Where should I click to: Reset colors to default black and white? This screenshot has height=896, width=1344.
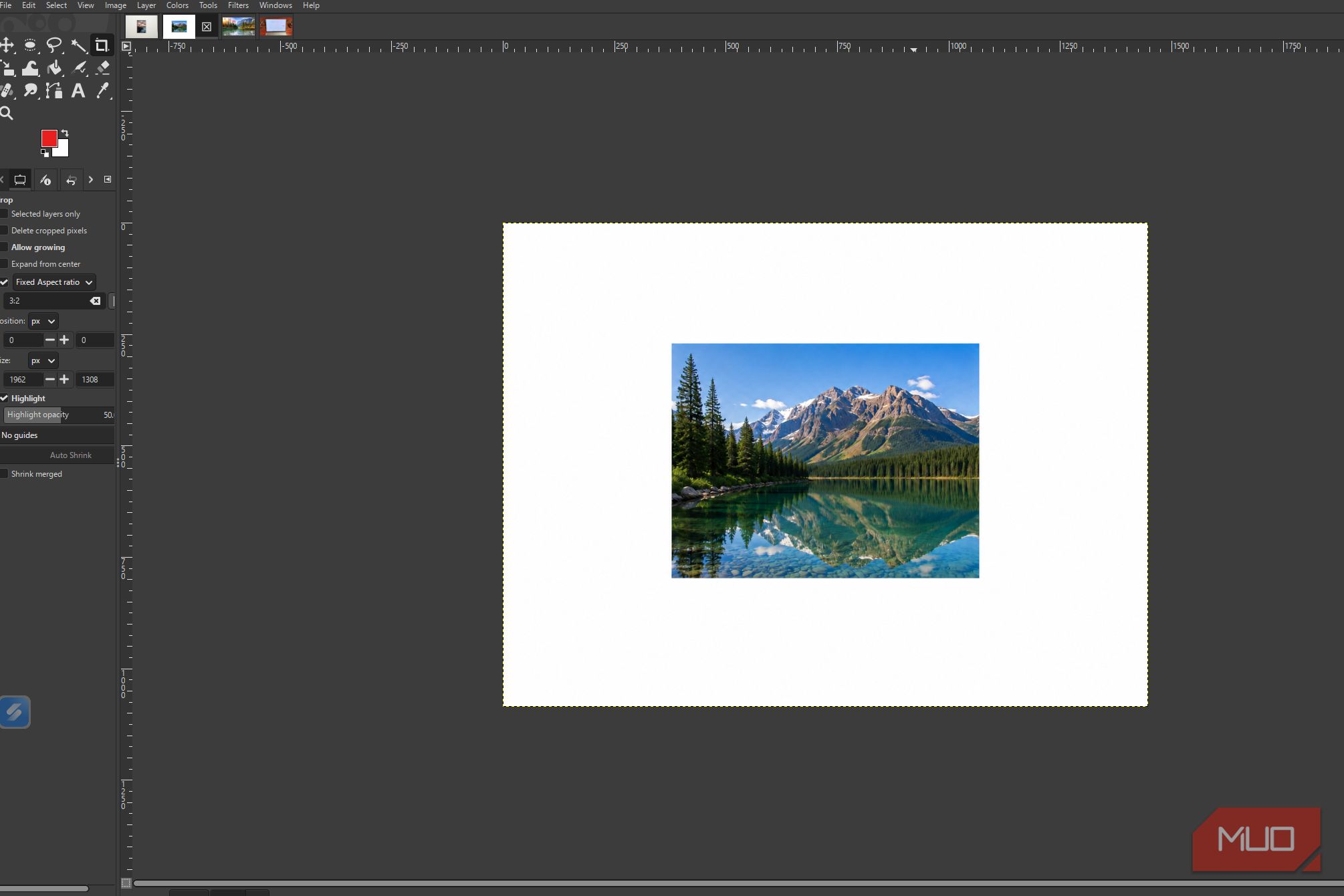click(x=45, y=153)
